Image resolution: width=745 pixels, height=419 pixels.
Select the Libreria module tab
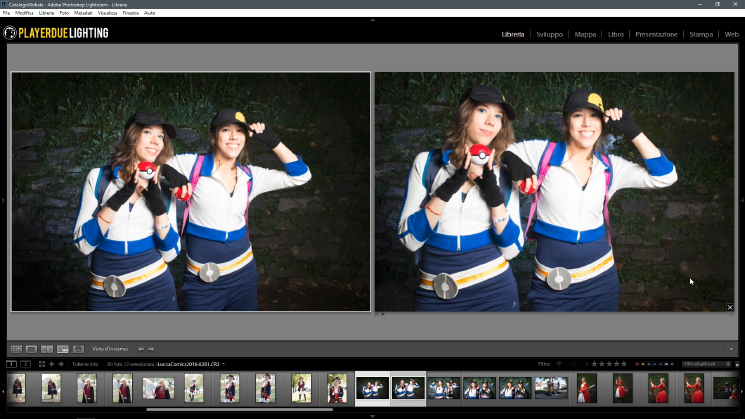[x=513, y=34]
